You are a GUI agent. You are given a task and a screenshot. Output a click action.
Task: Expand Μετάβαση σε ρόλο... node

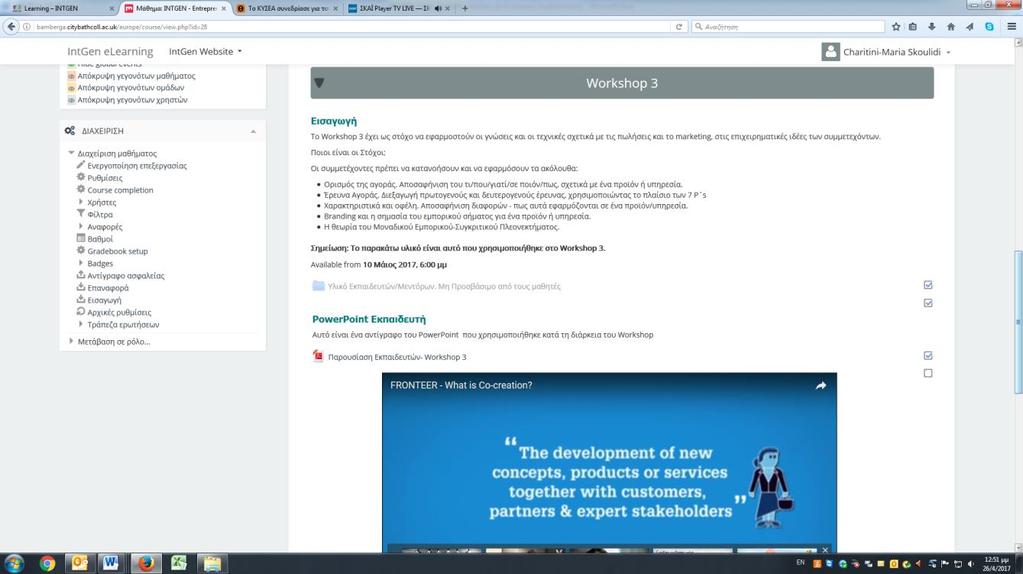pyautogui.click(x=71, y=340)
